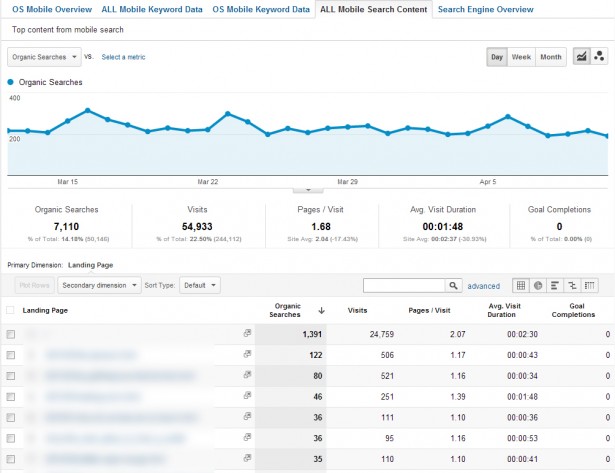Click the Organic Searches legend dot

tap(11, 82)
